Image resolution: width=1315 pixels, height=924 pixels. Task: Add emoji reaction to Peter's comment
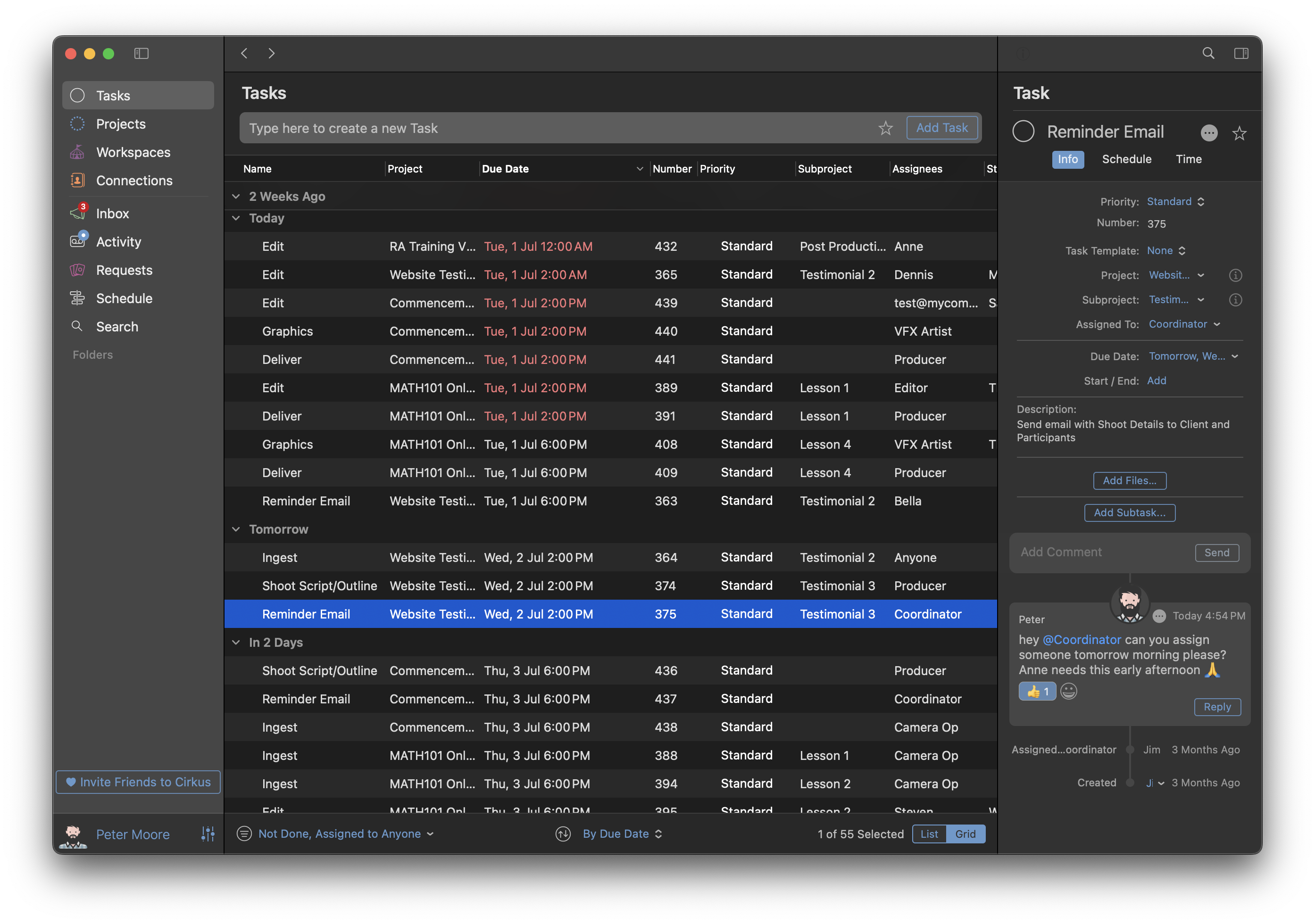pos(1068,692)
